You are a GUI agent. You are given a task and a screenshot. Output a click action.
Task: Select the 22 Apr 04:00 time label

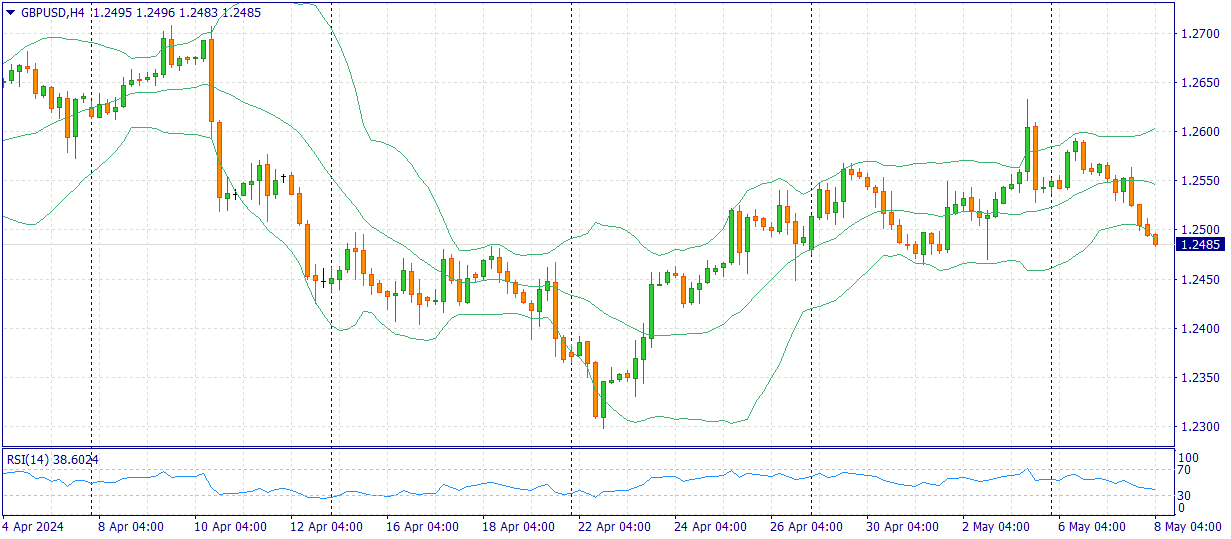point(613,526)
